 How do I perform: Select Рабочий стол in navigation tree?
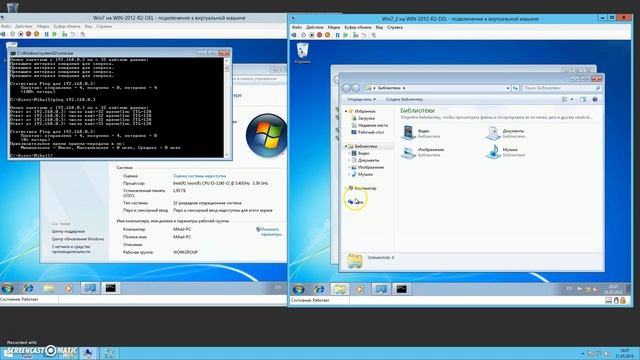367,132
